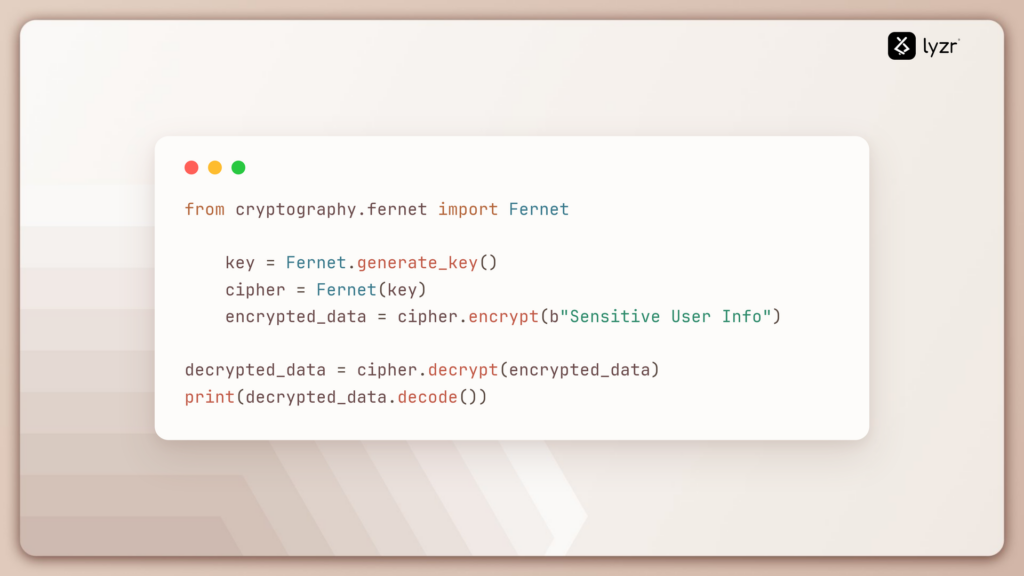Click the 'encrypt' method name
The width and height of the screenshot is (1024, 576).
(504, 317)
